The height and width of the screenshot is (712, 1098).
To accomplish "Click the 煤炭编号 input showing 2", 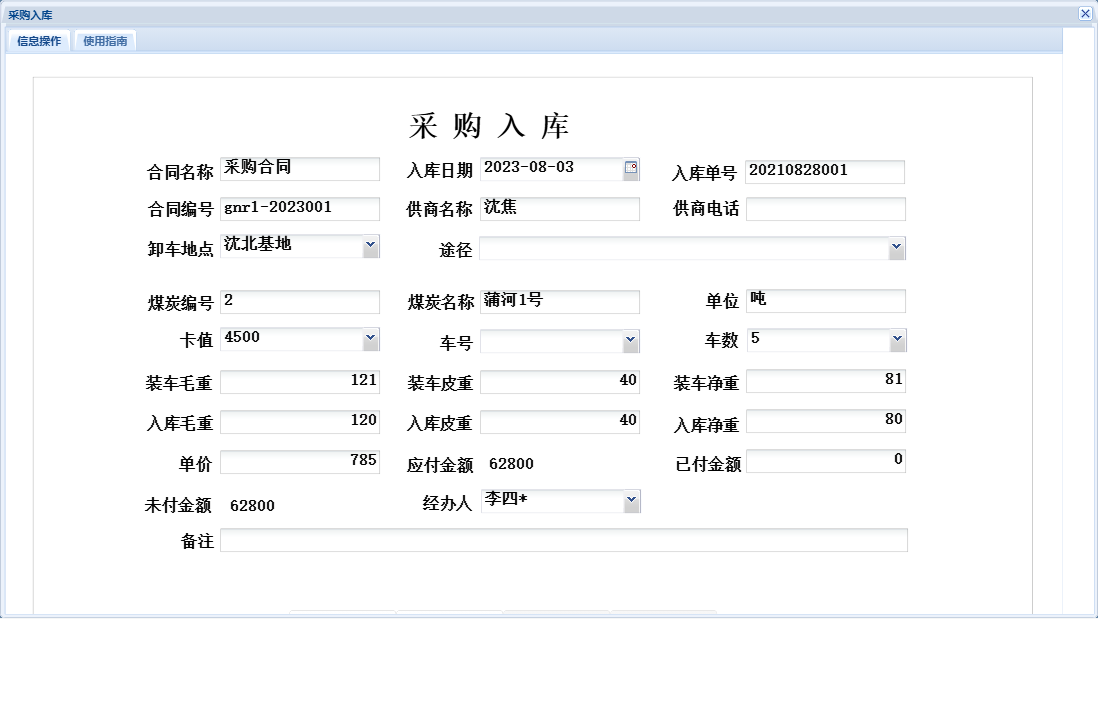I will point(300,300).
